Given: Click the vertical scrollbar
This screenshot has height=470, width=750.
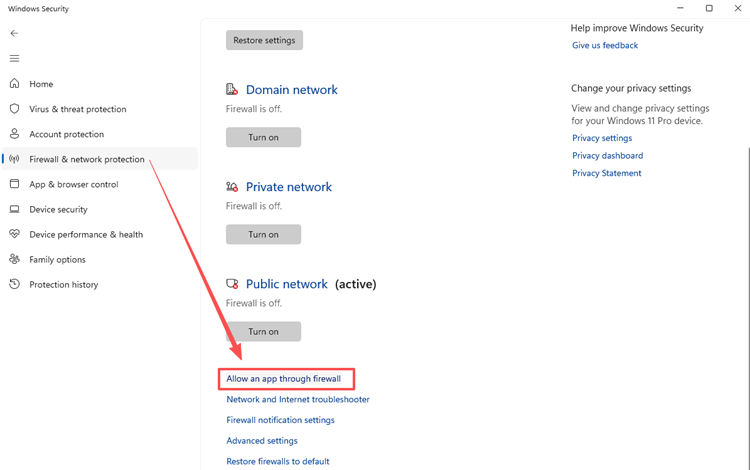Looking at the screenshot, I should 748,308.
